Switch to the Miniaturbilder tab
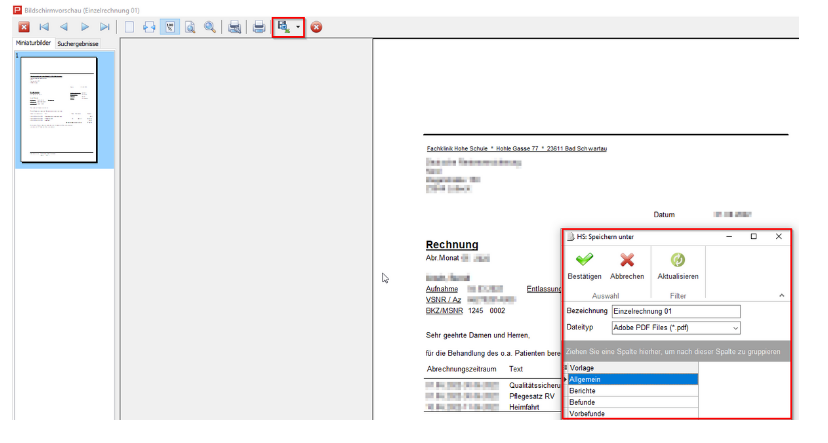The height and width of the screenshot is (443, 828). [32, 45]
